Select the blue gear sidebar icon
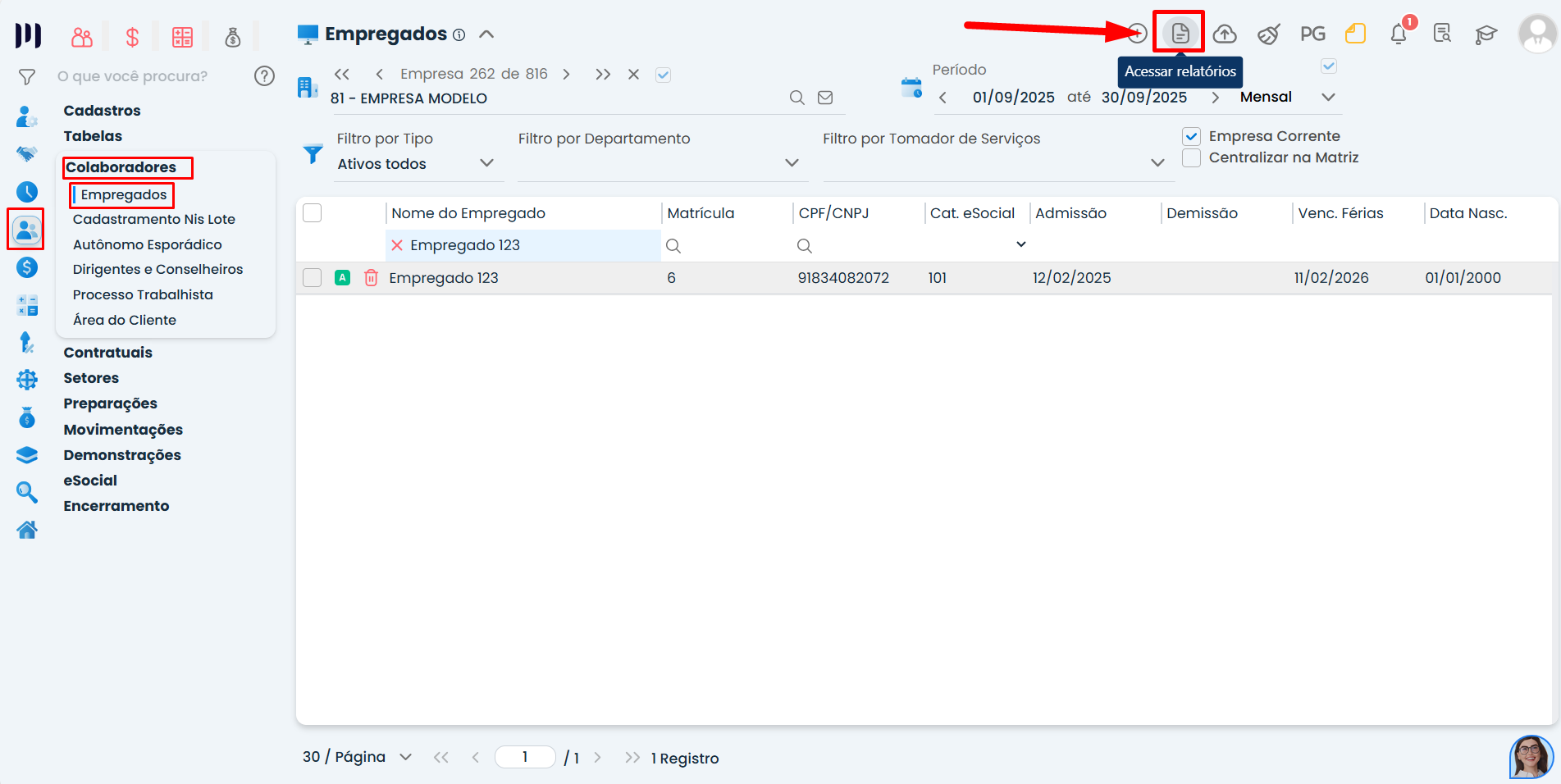Screen dimensions: 1561x784 (x=27, y=380)
